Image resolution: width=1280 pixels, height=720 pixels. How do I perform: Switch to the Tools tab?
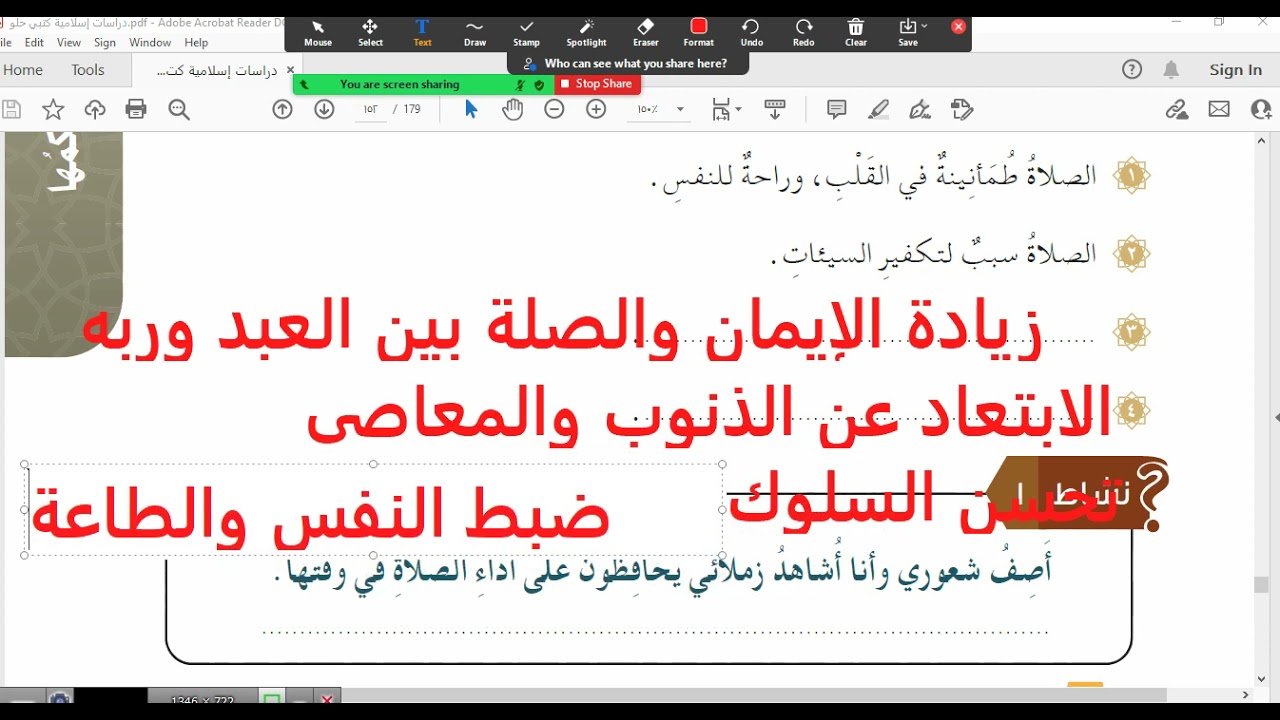coord(88,70)
